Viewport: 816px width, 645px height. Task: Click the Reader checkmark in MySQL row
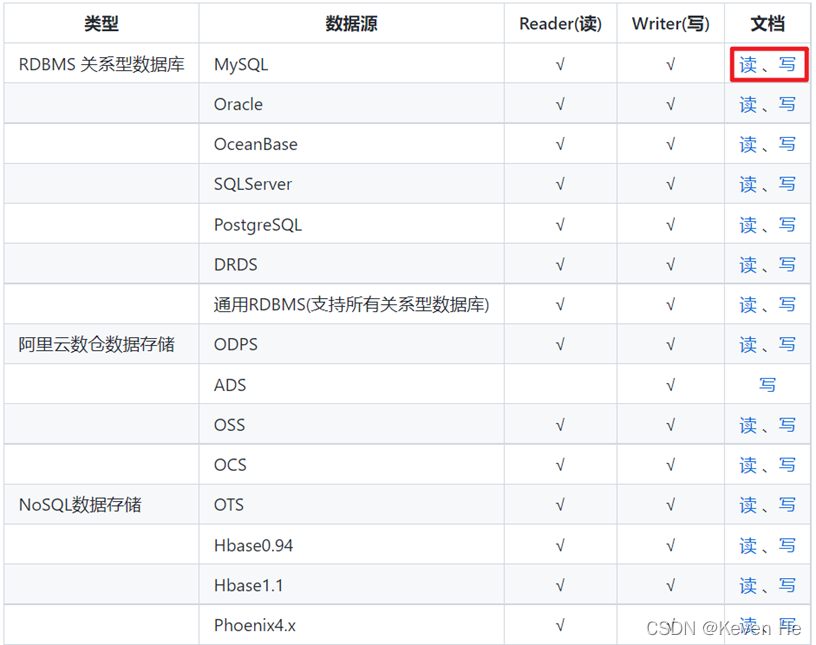(560, 65)
